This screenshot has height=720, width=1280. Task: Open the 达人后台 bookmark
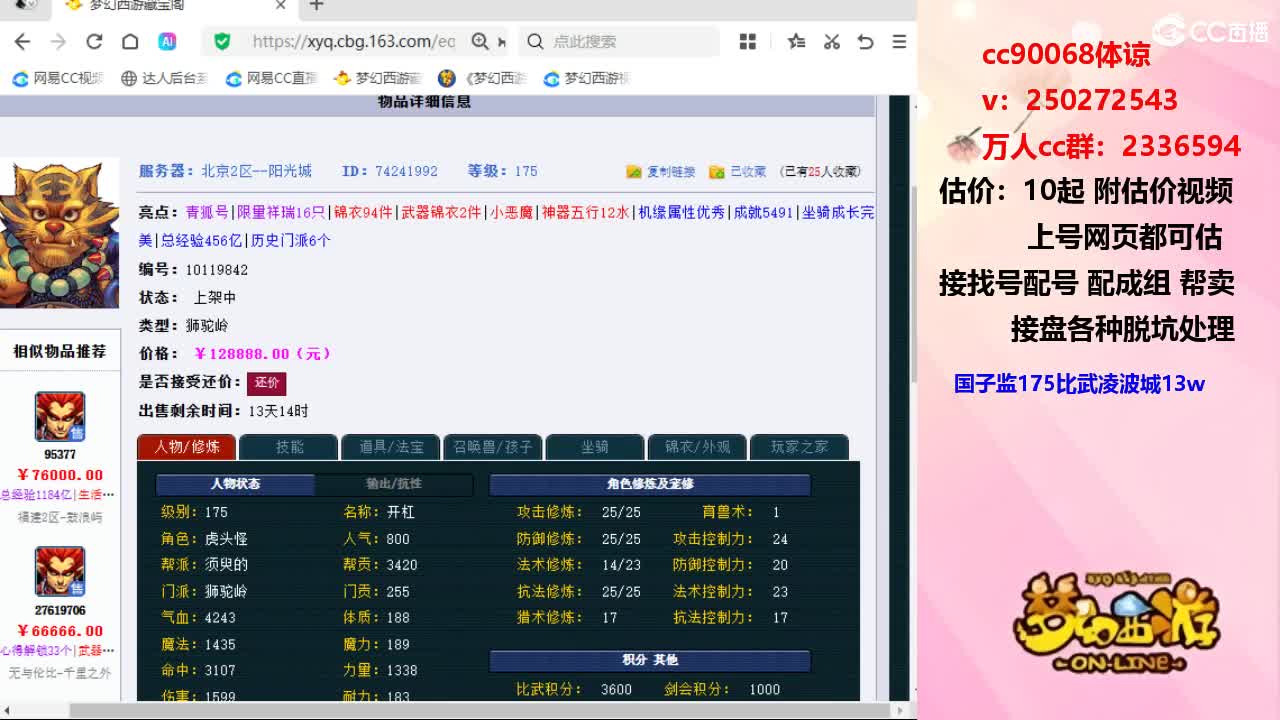tap(164, 78)
